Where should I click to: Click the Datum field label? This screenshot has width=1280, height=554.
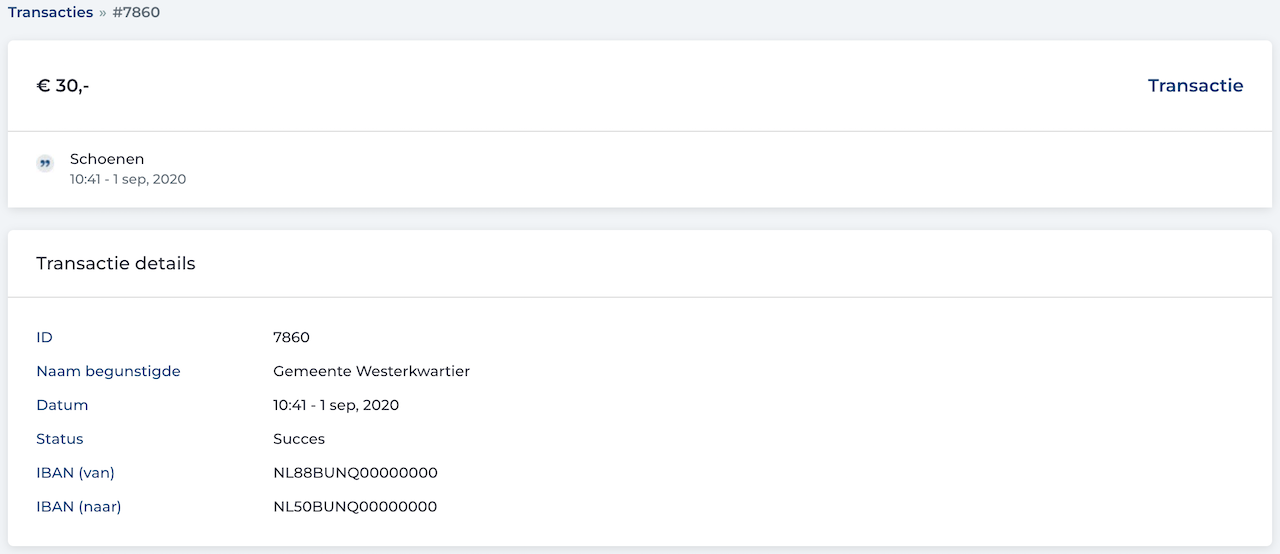coord(62,406)
